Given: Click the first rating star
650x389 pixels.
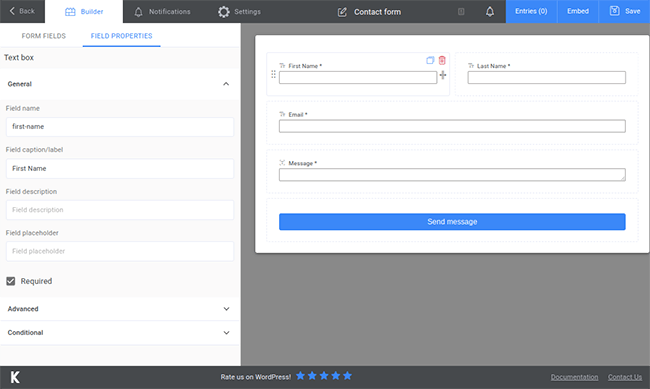Looking at the screenshot, I should [301, 376].
